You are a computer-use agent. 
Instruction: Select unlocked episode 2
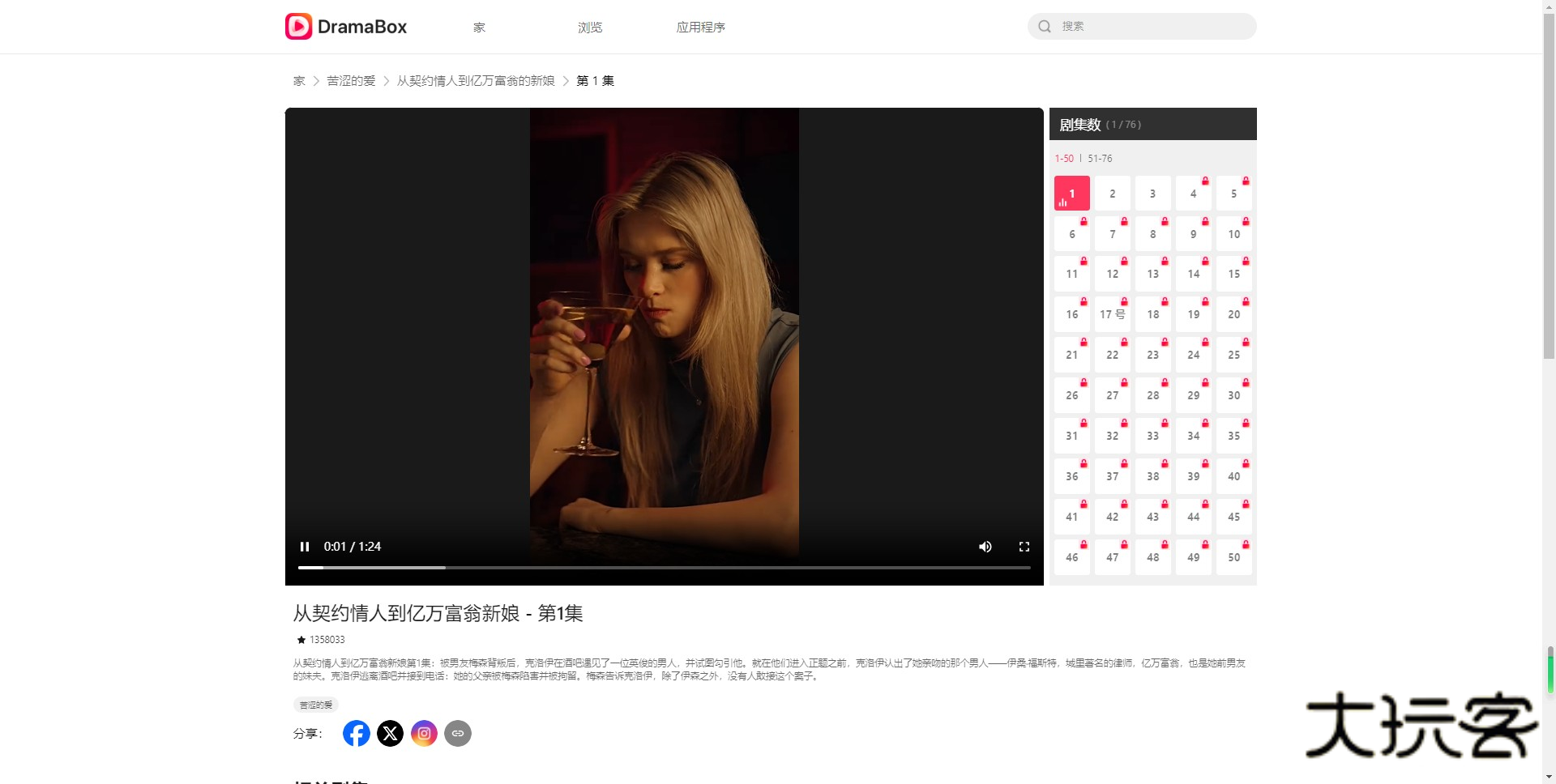[x=1113, y=194]
